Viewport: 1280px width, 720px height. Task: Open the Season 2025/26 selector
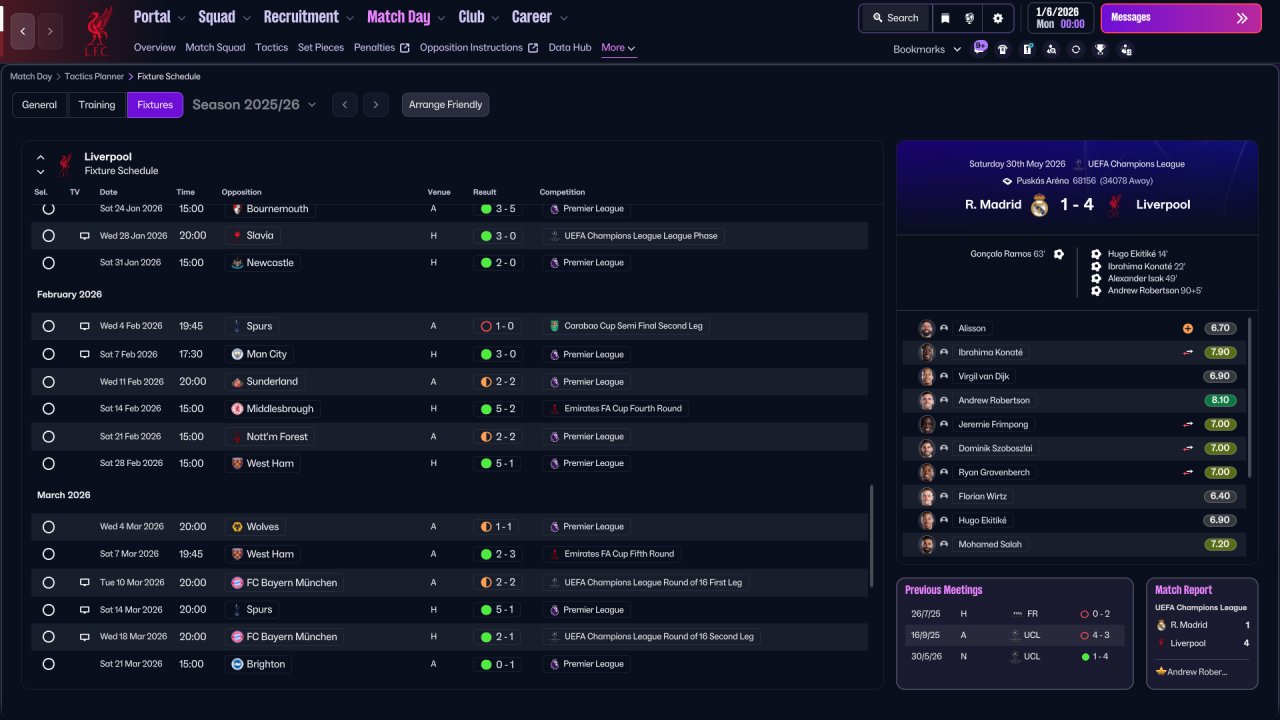[254, 105]
